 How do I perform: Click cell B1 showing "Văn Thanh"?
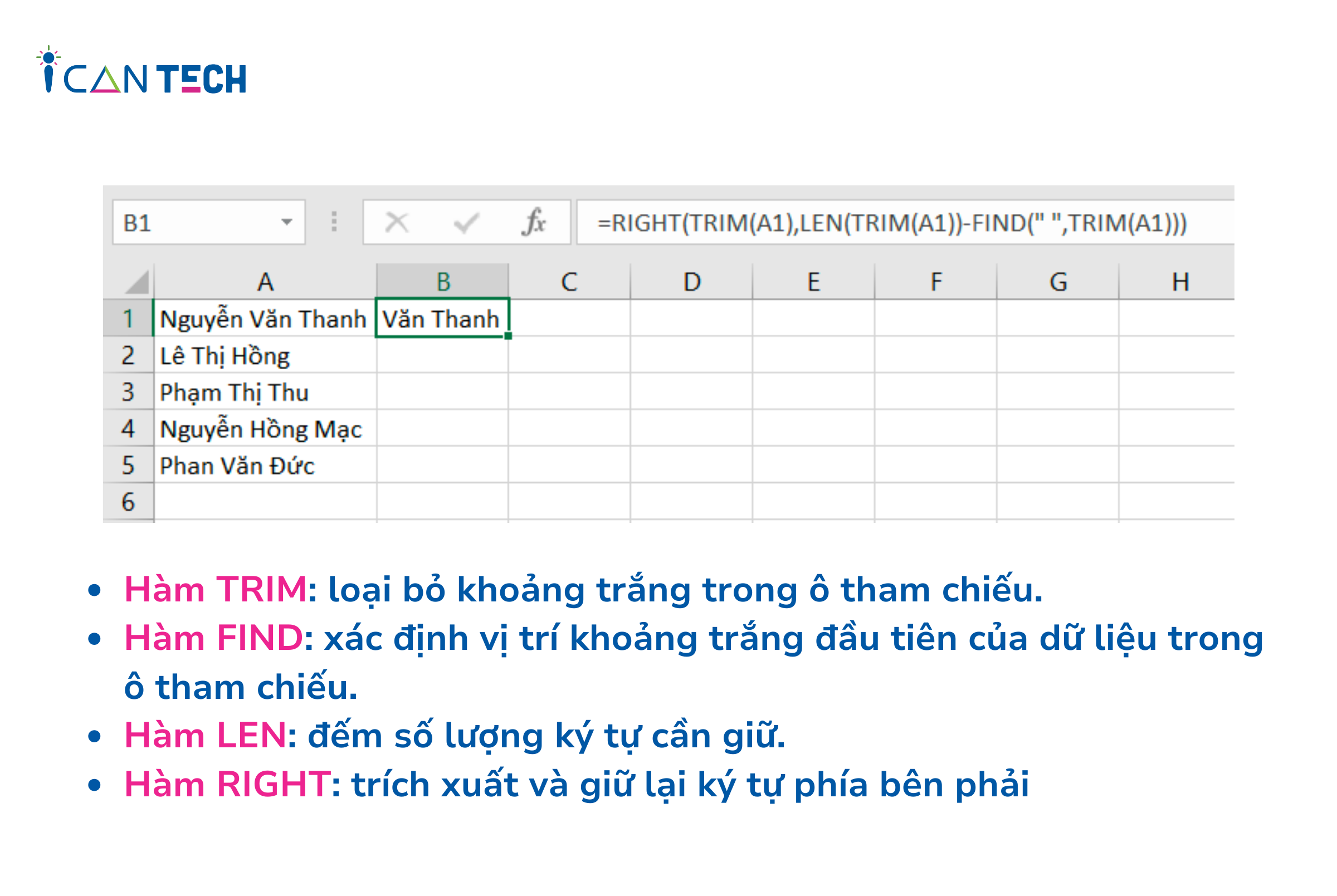442,319
